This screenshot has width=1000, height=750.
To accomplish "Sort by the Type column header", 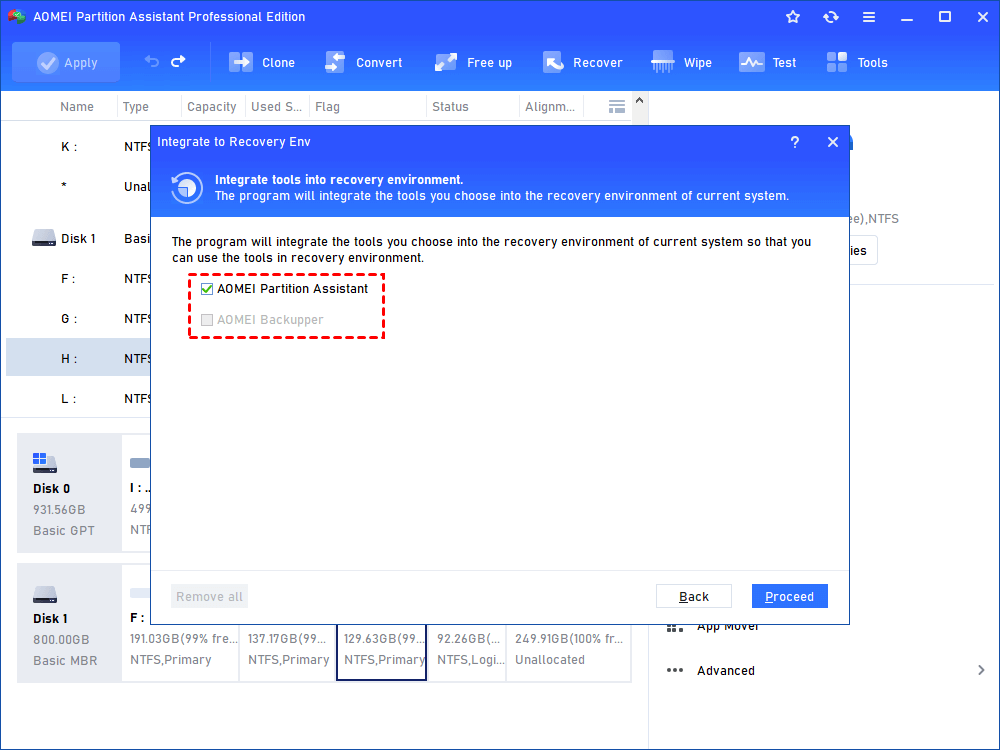I will tap(136, 107).
